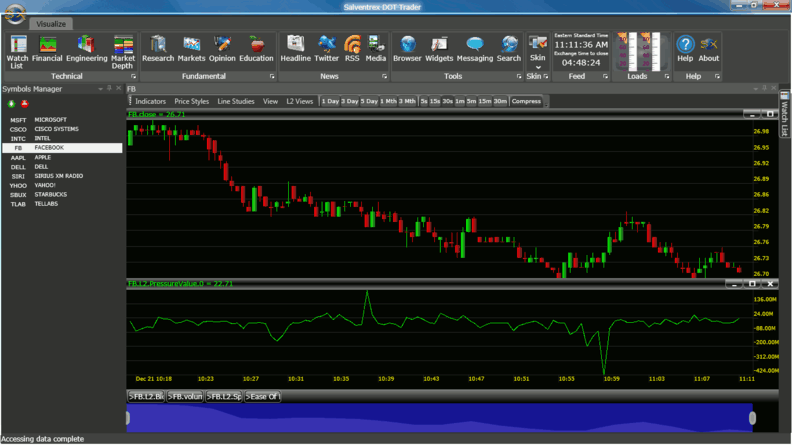The image size is (792, 445).
Task: Open Symbols Manager panel options dropdown
Action: (x=101, y=89)
